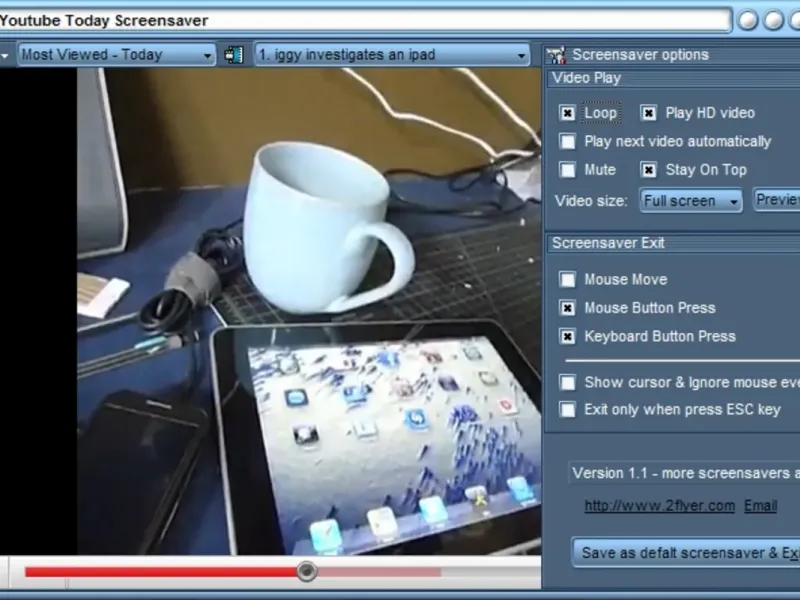Screen dimensions: 800x600
Task: Click the film strip icon beside video list
Action: 234,55
